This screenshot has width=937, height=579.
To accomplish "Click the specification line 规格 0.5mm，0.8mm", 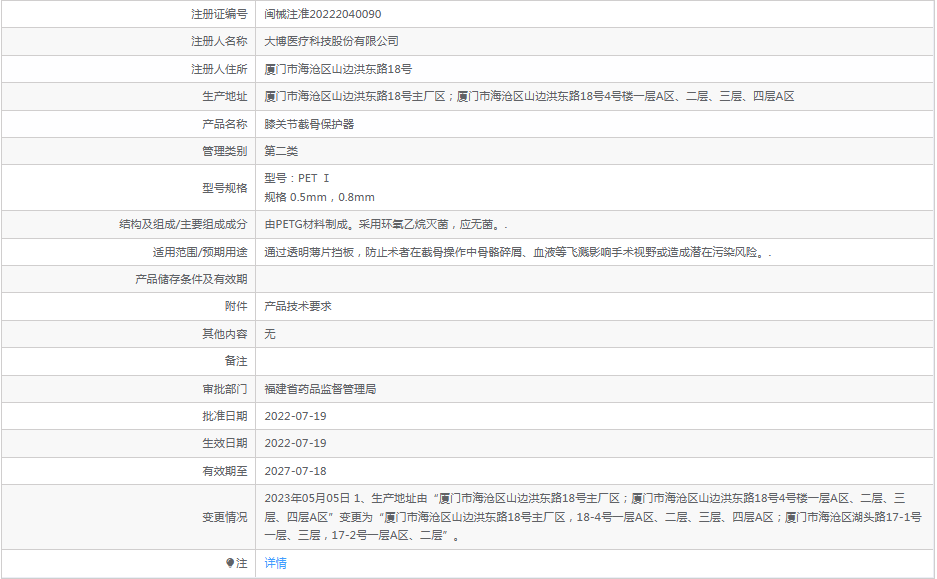I will (319, 197).
